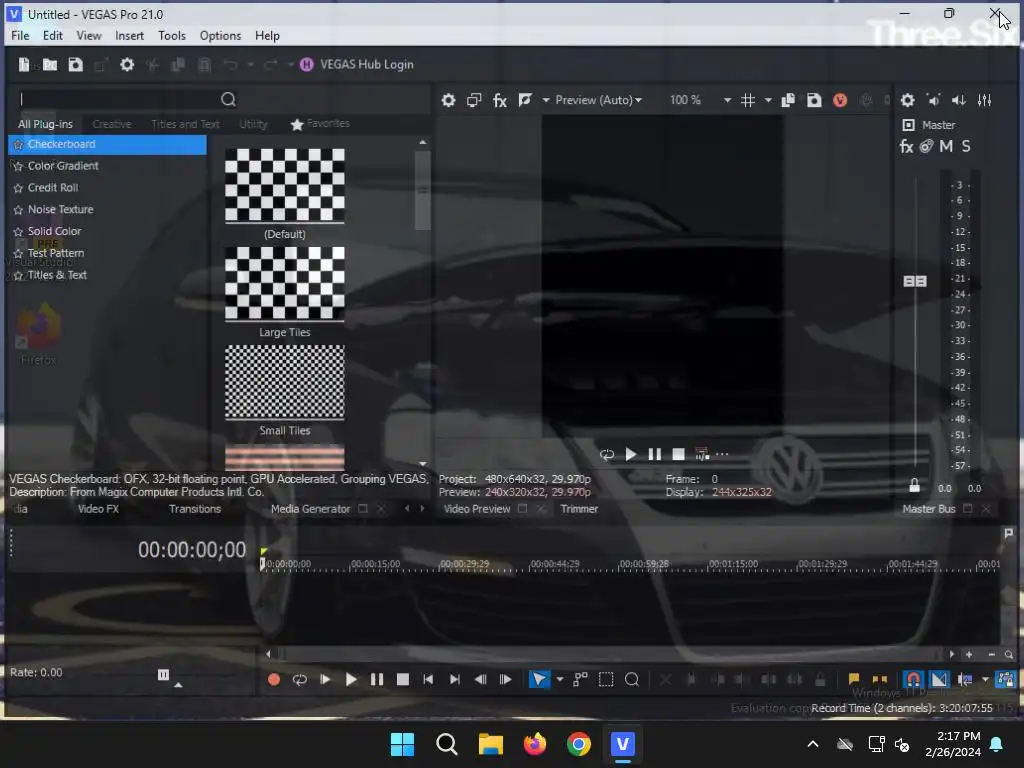Toggle loop playback in video preview
1024x768 pixels.
(607, 455)
